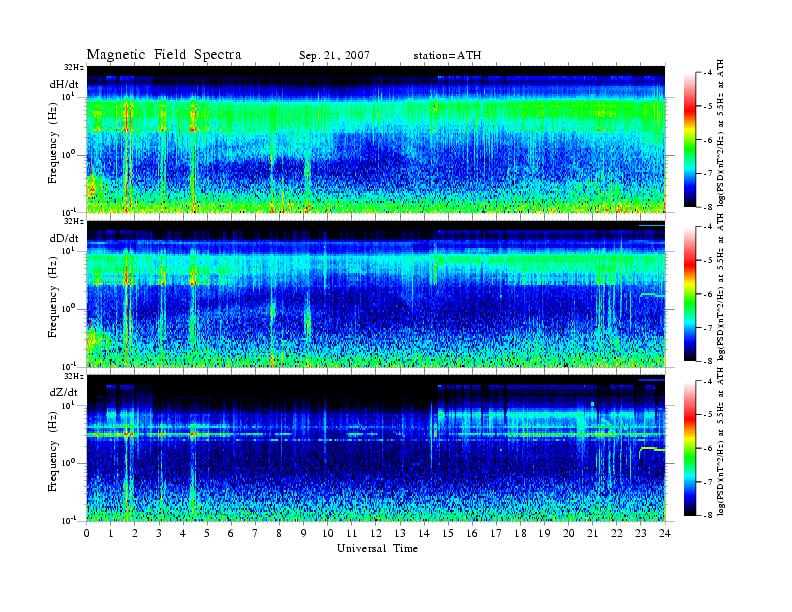Click the "32Hz" tick label of dZ/dt panel
The width and height of the screenshot is (792, 612).
74,376
